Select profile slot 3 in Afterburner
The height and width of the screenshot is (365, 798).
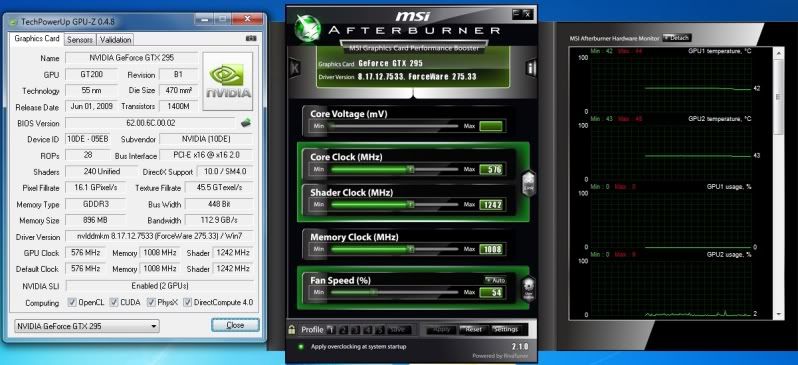tap(356, 329)
